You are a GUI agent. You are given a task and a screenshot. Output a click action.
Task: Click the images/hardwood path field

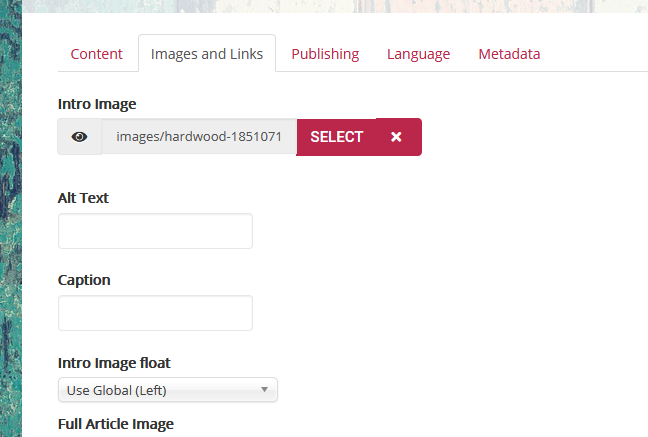click(x=199, y=137)
